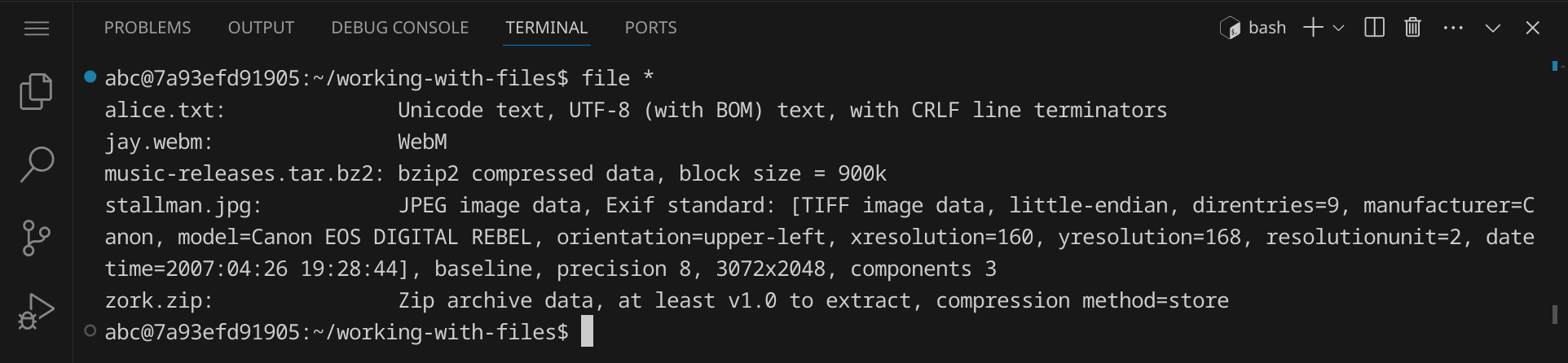Split the terminal pane

point(1374,28)
